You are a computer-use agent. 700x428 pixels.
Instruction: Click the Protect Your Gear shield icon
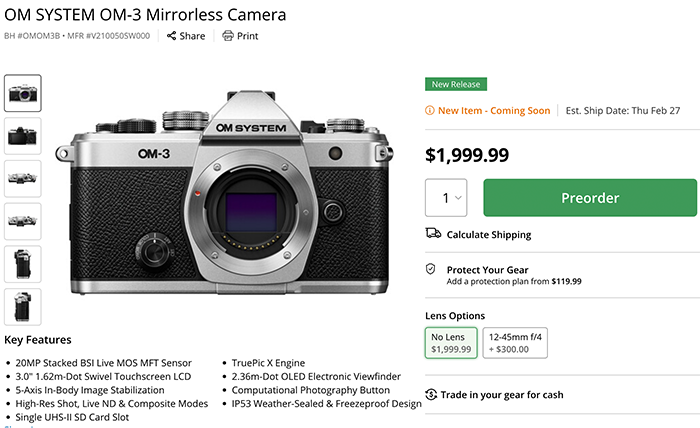click(x=431, y=270)
